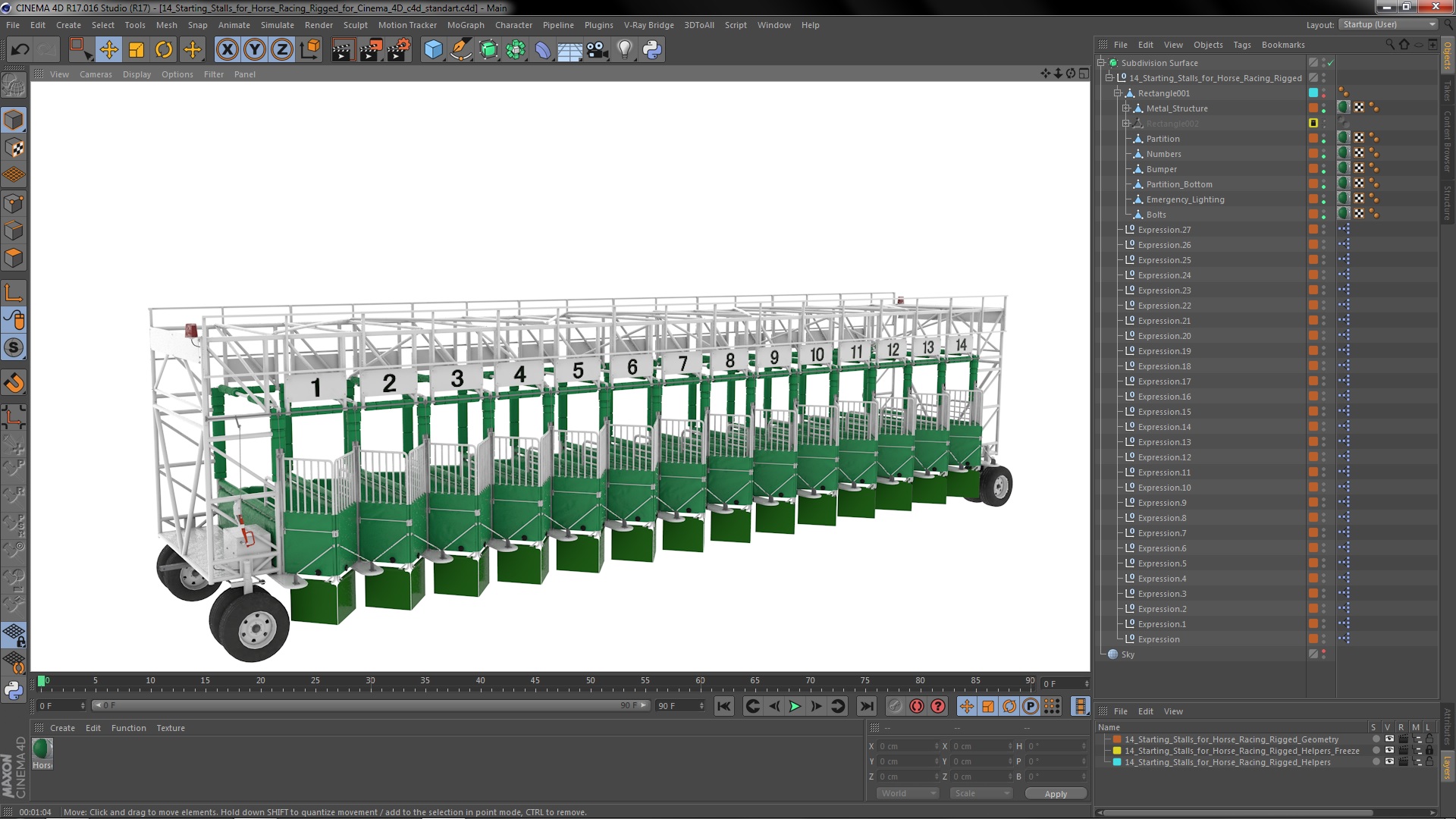Select Helpers_Freeze layer in layer manager

[1241, 751]
